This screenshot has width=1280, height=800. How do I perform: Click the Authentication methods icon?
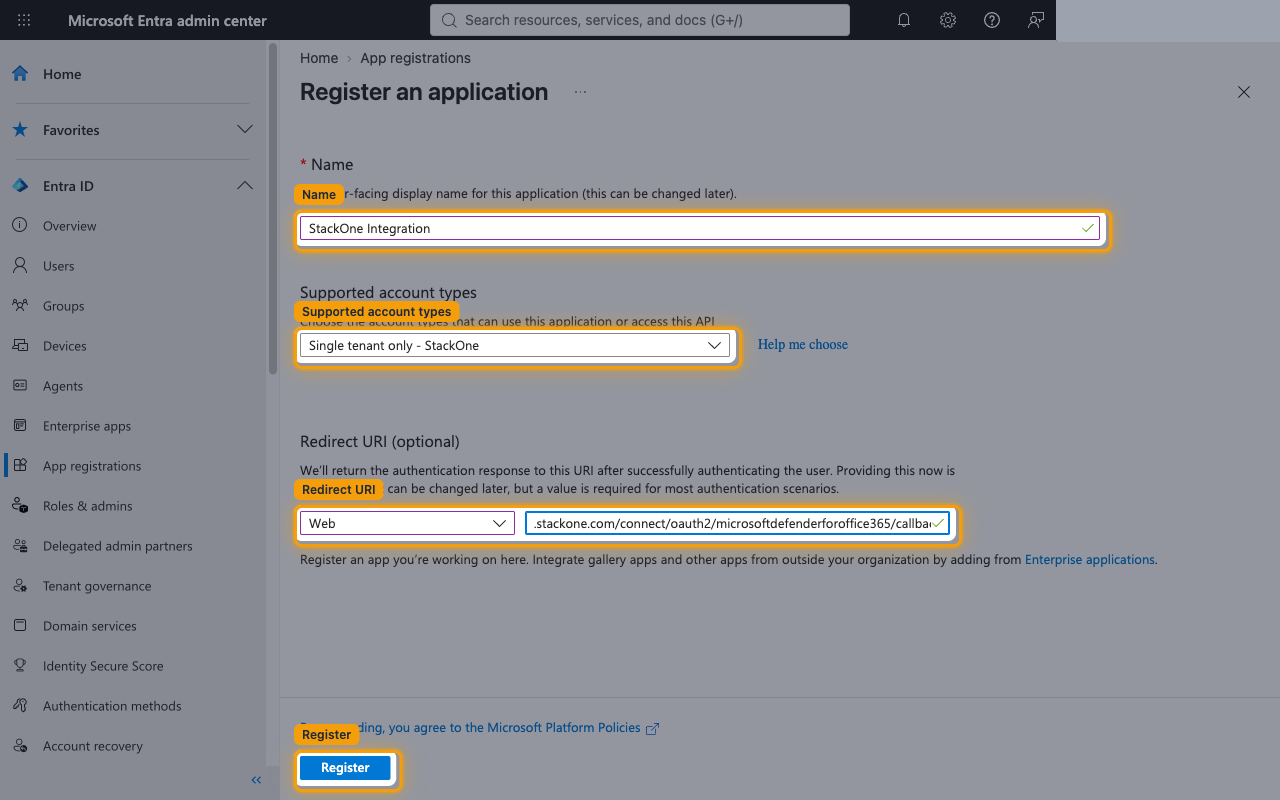click(20, 706)
